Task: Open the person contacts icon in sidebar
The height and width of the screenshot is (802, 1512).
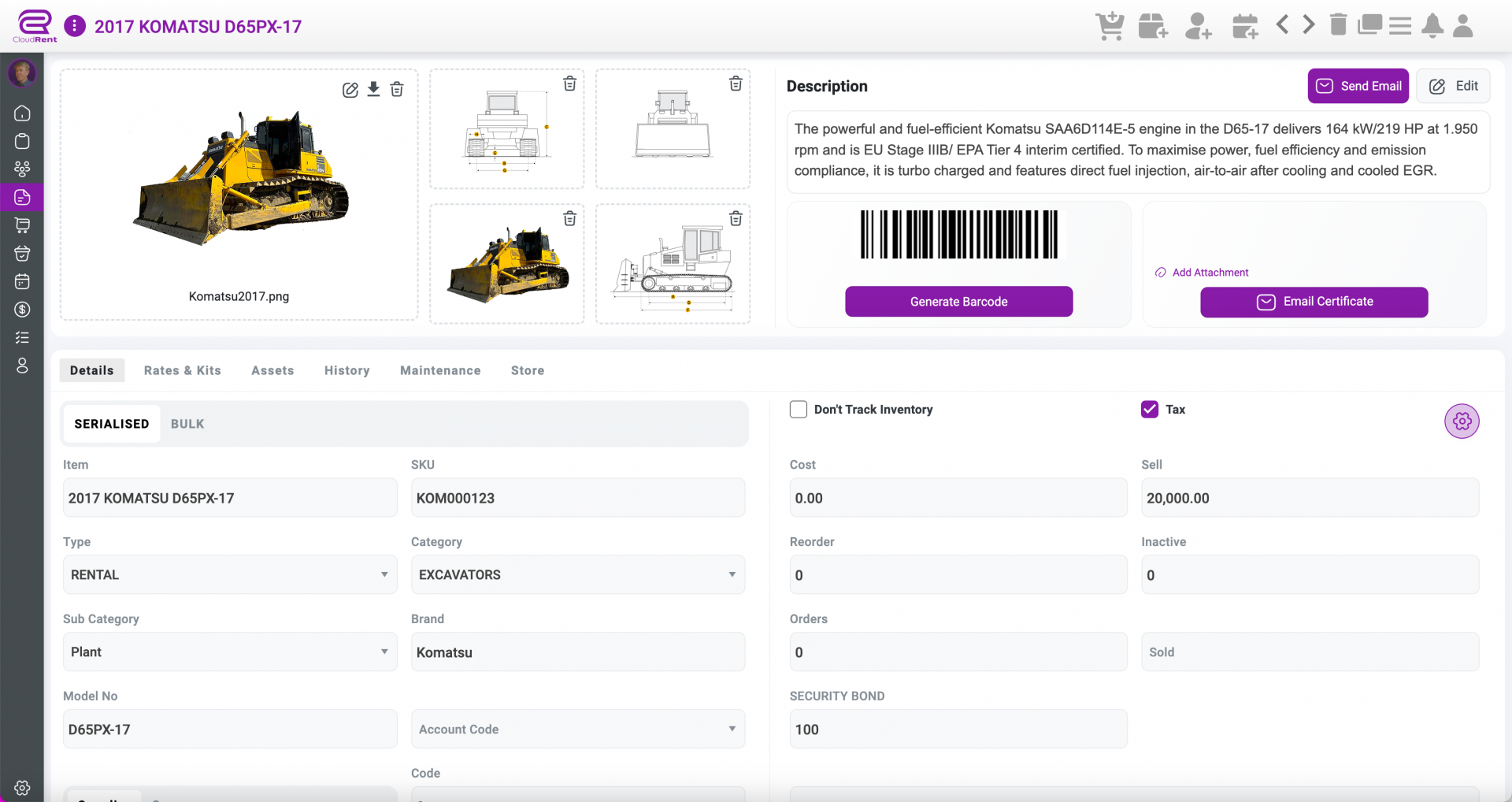Action: [22, 366]
